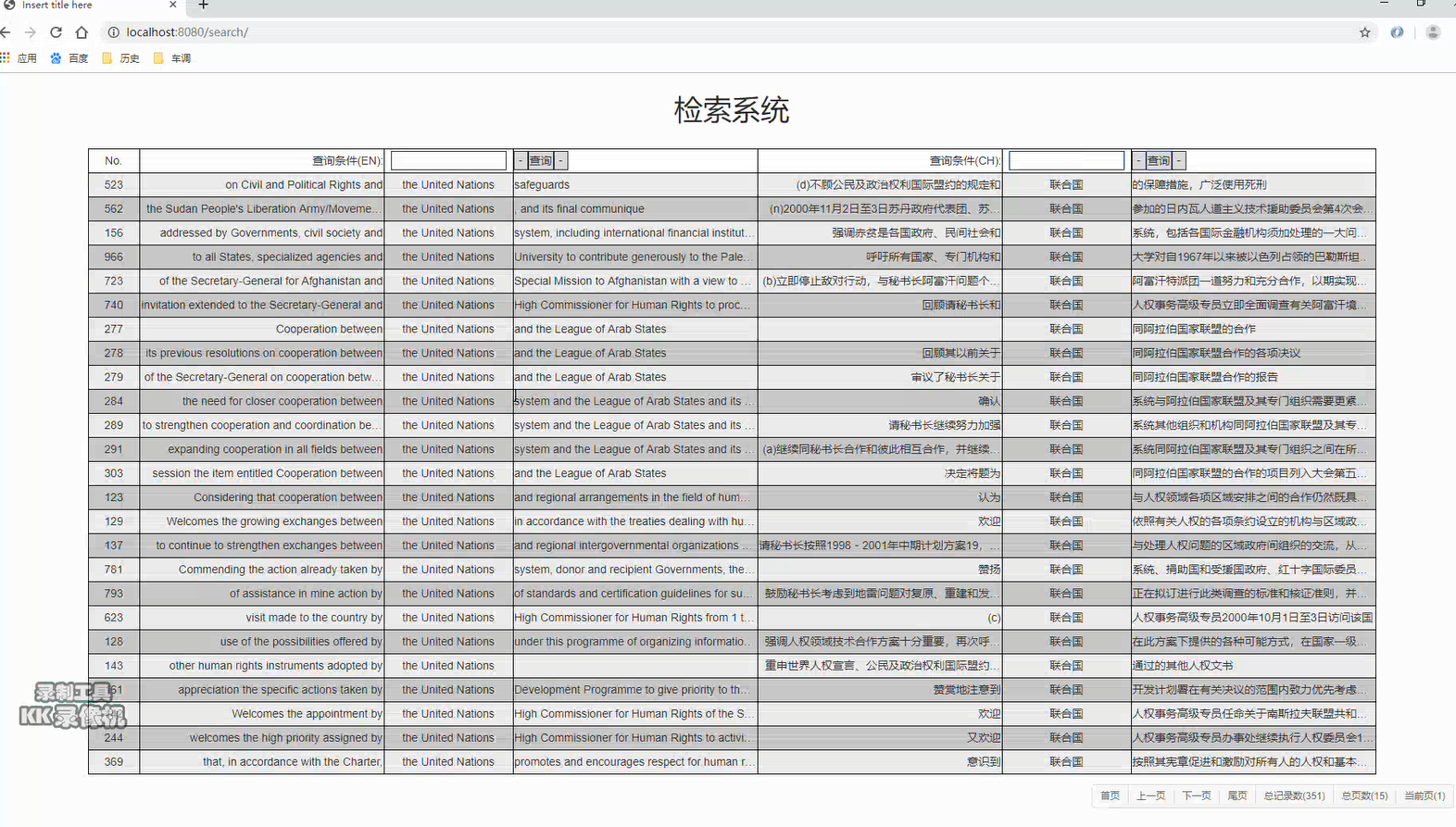Screen dimensions: 1456x827
Task: Click 通过的其他人权文书 cell in row 143
Action: [1253, 666]
